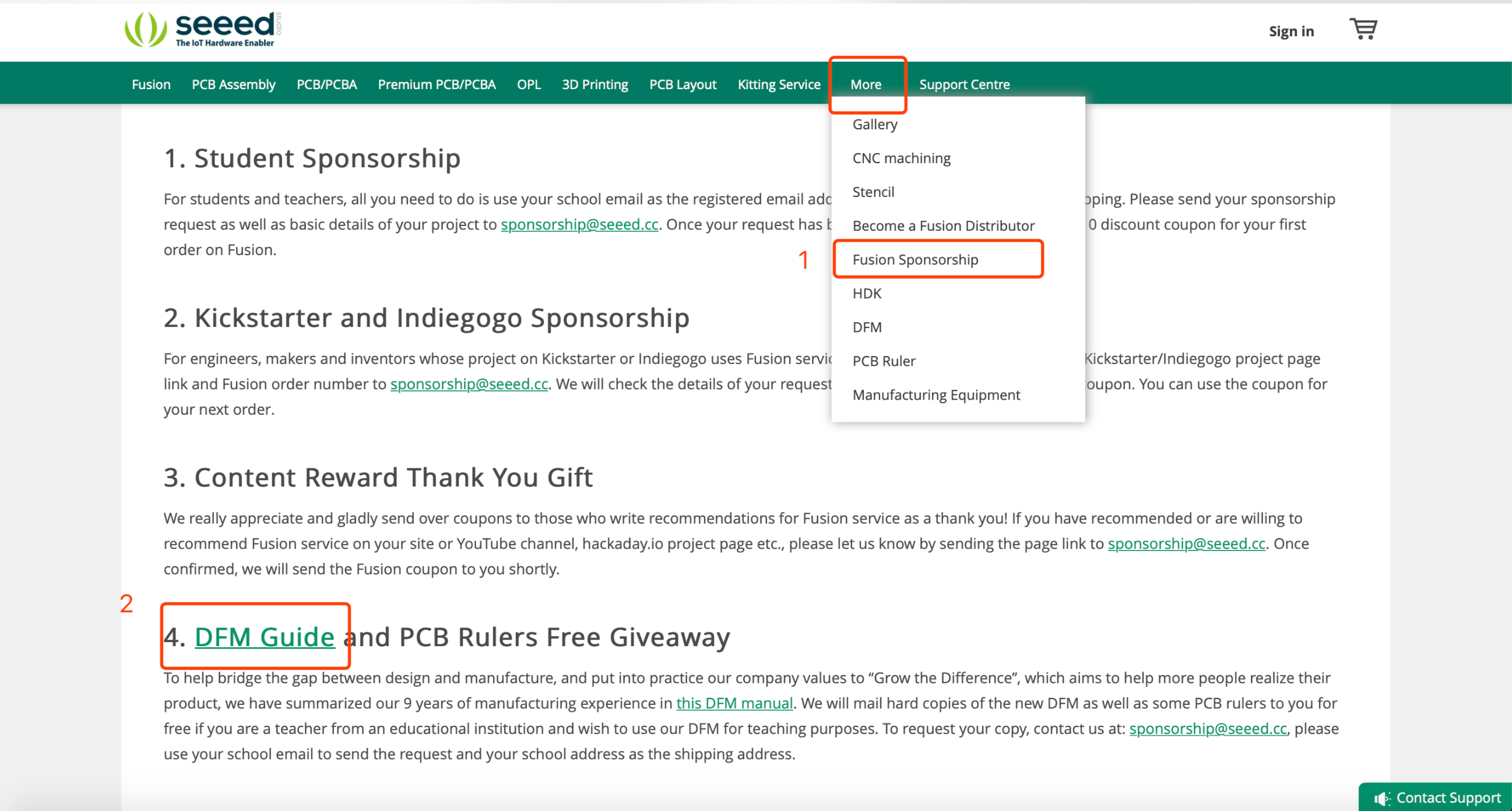Screen dimensions: 1512x811
Task: Click the 'this DFM manual' link
Action: click(734, 703)
